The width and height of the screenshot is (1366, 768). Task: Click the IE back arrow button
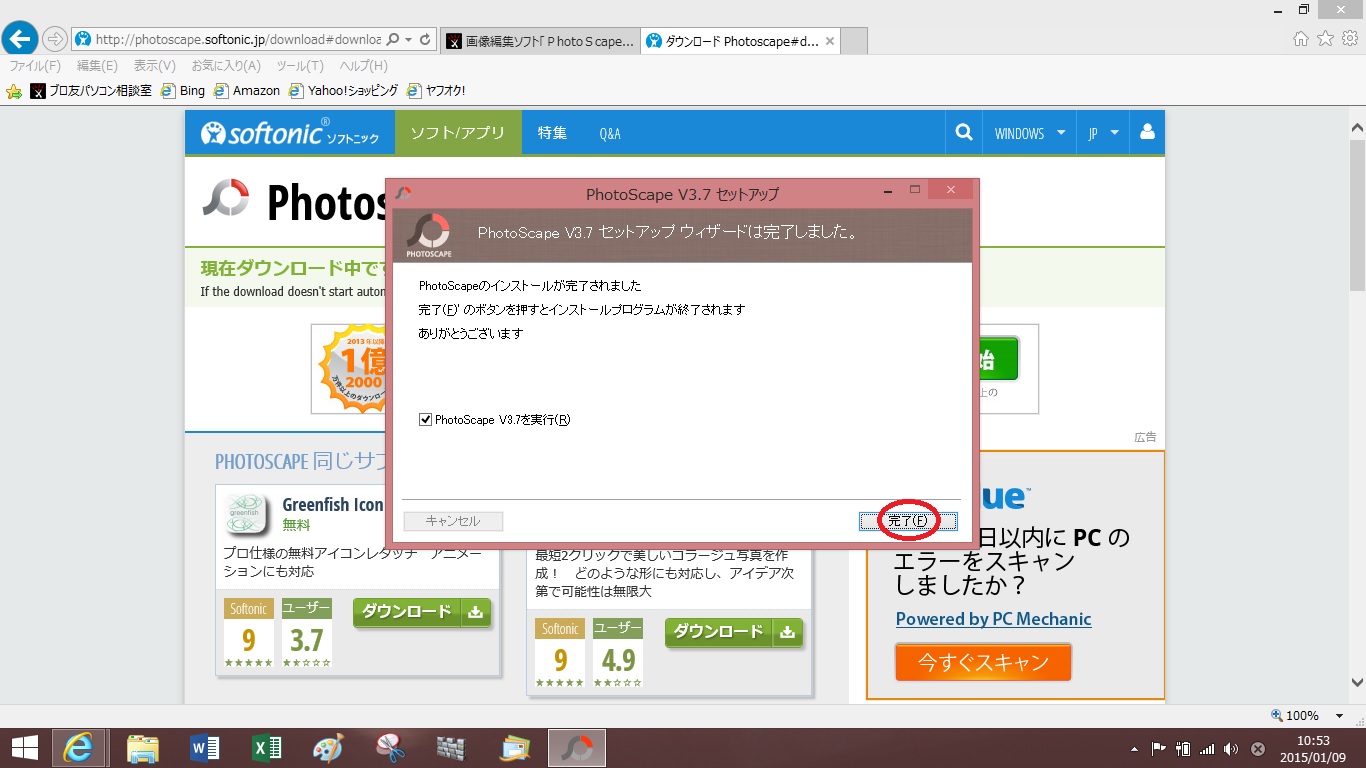point(20,39)
